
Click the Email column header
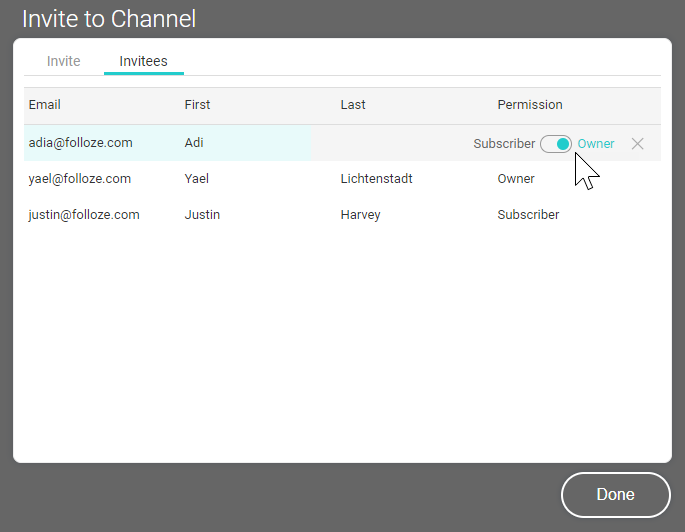[45, 105]
